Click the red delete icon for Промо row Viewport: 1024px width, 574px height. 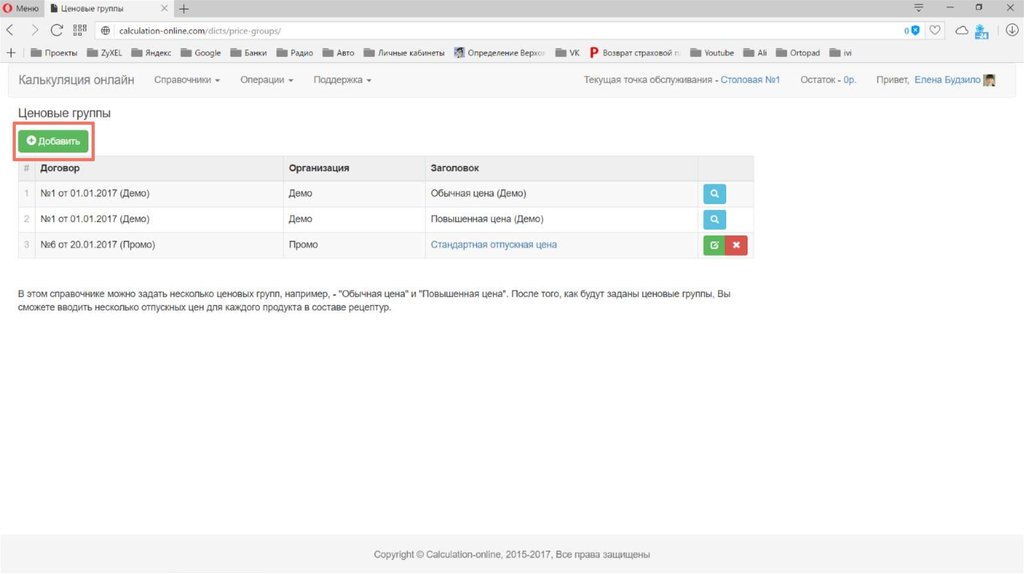736,245
